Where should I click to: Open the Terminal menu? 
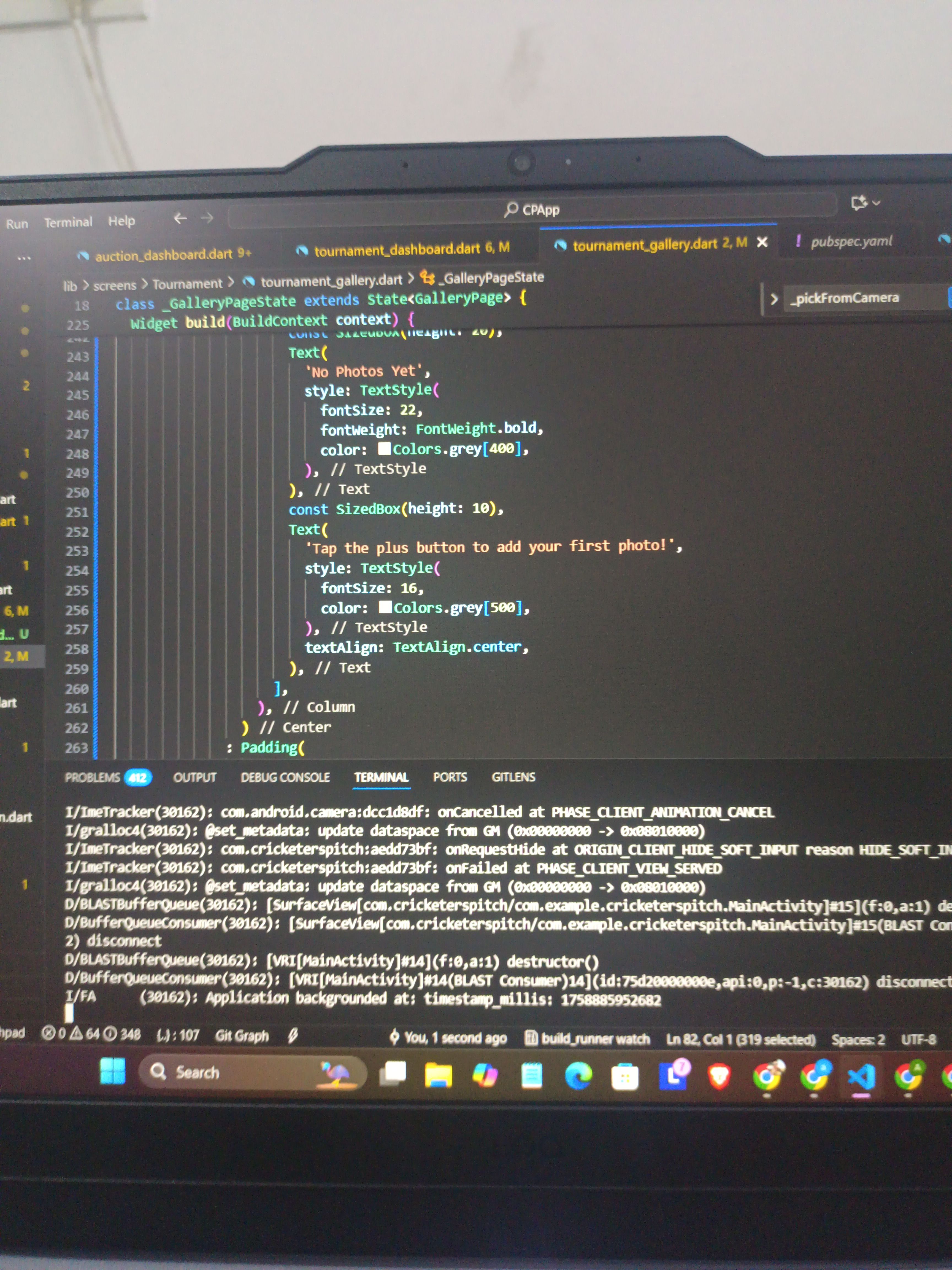tap(68, 222)
